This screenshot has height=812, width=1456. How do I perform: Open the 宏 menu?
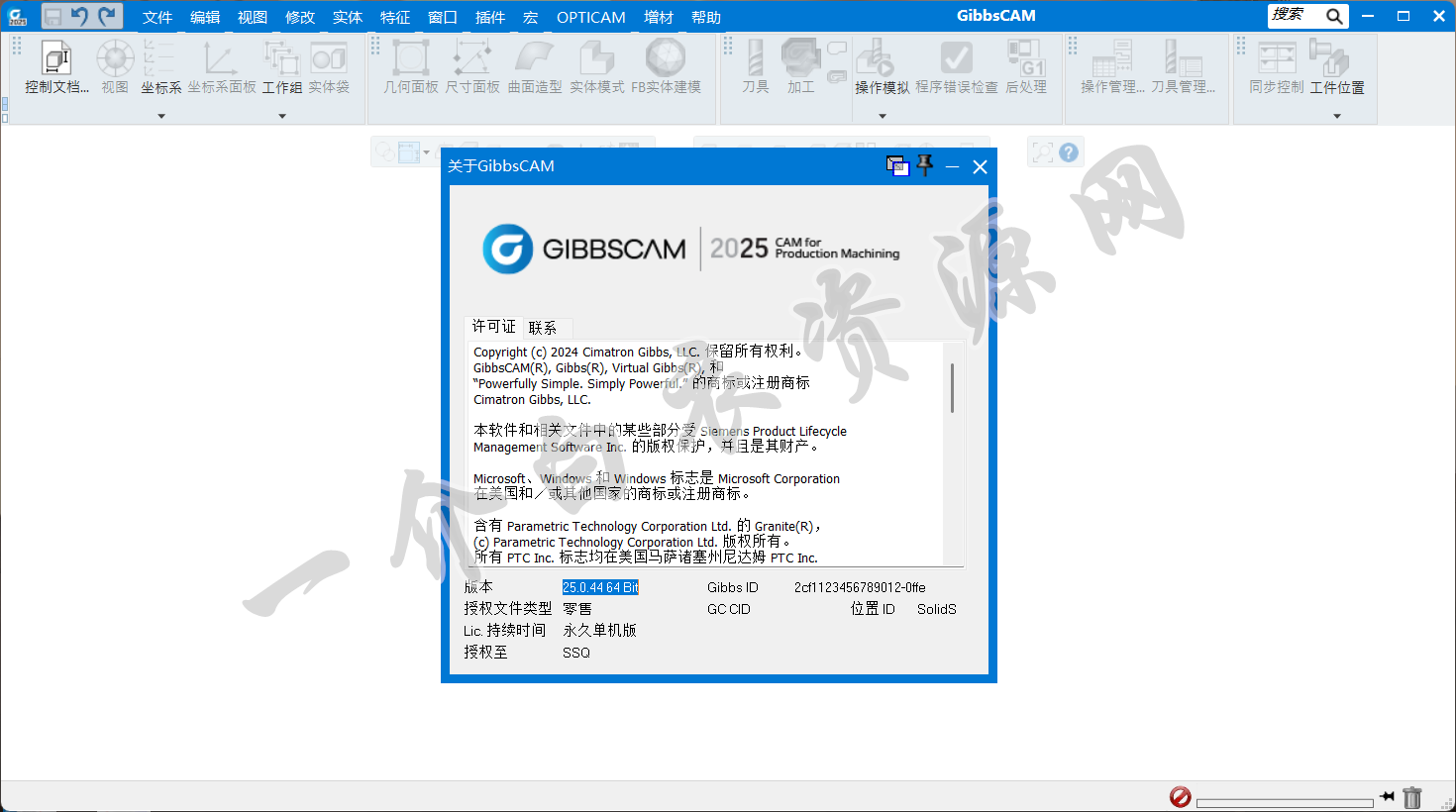(531, 17)
